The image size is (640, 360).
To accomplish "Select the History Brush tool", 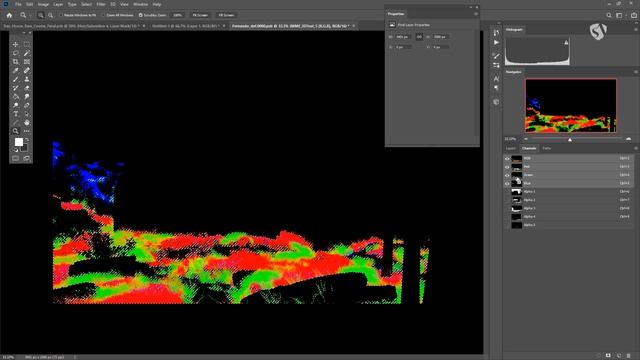I will point(16,88).
